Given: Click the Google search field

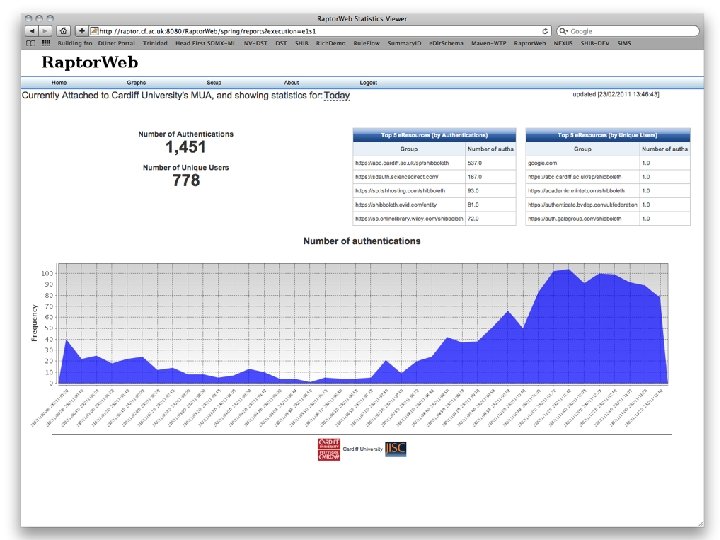Looking at the screenshot, I should (628, 31).
